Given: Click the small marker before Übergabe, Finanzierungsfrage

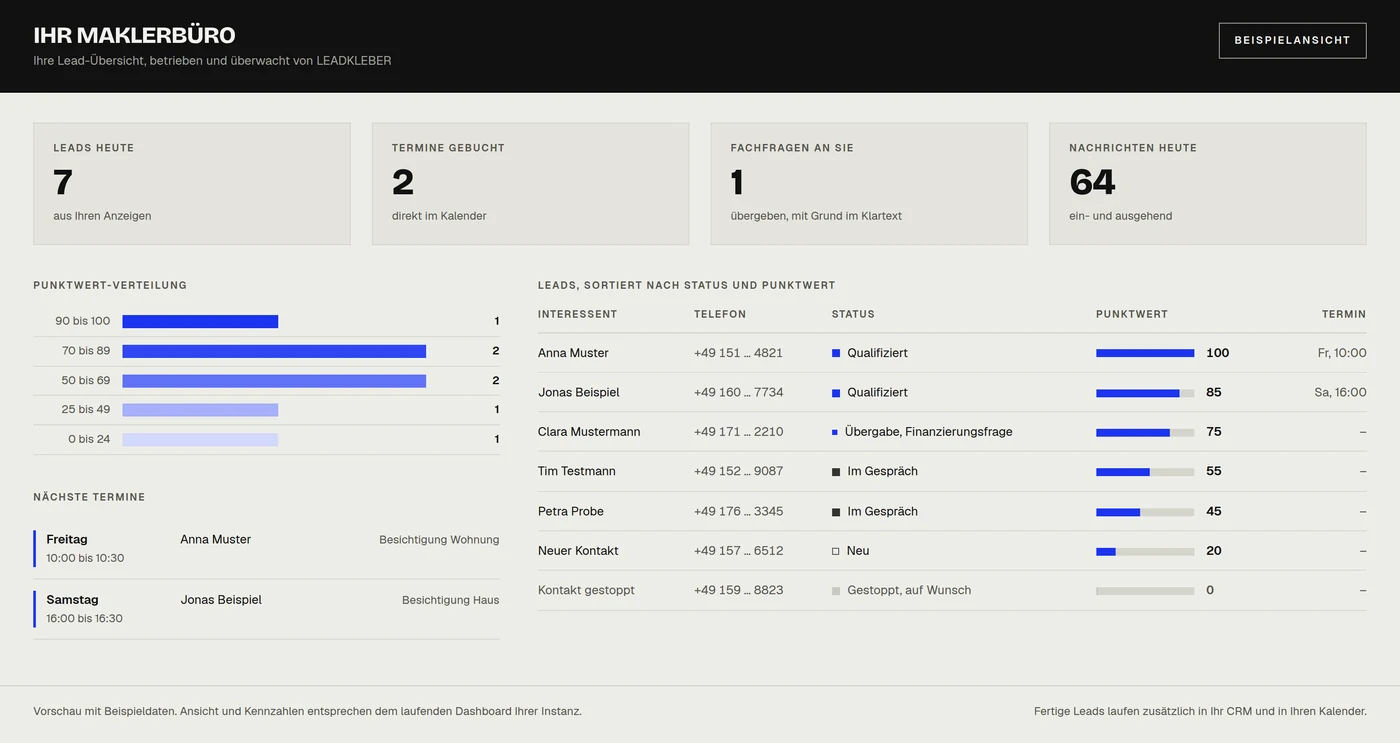Looking at the screenshot, I should [x=835, y=432].
